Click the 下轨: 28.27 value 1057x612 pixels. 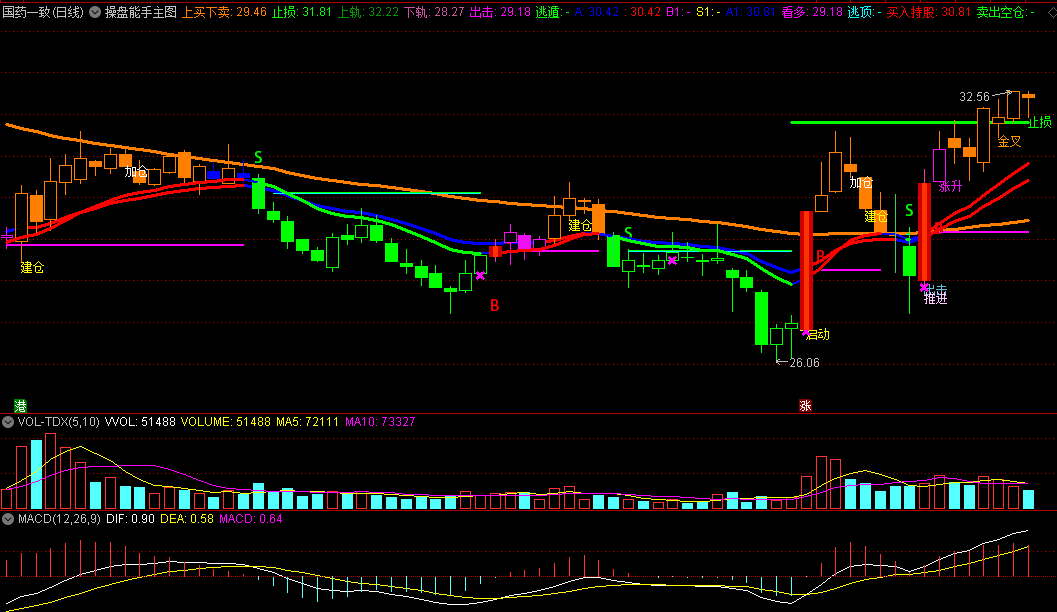(433, 12)
